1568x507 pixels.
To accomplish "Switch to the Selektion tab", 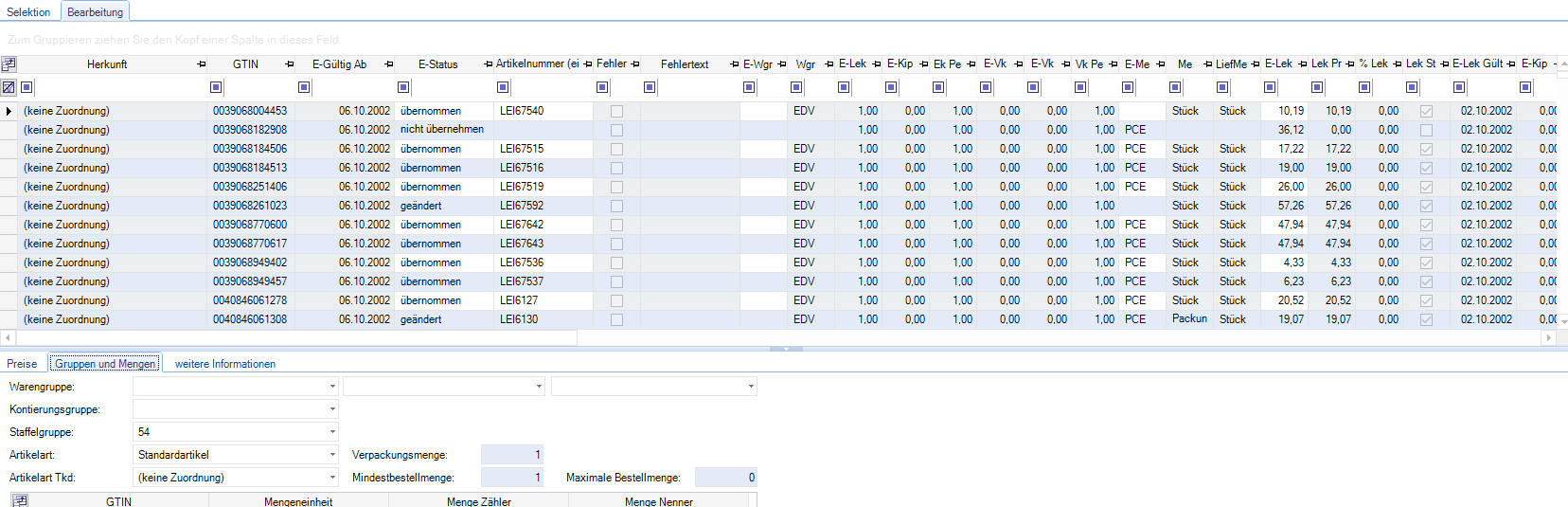I will [28, 12].
